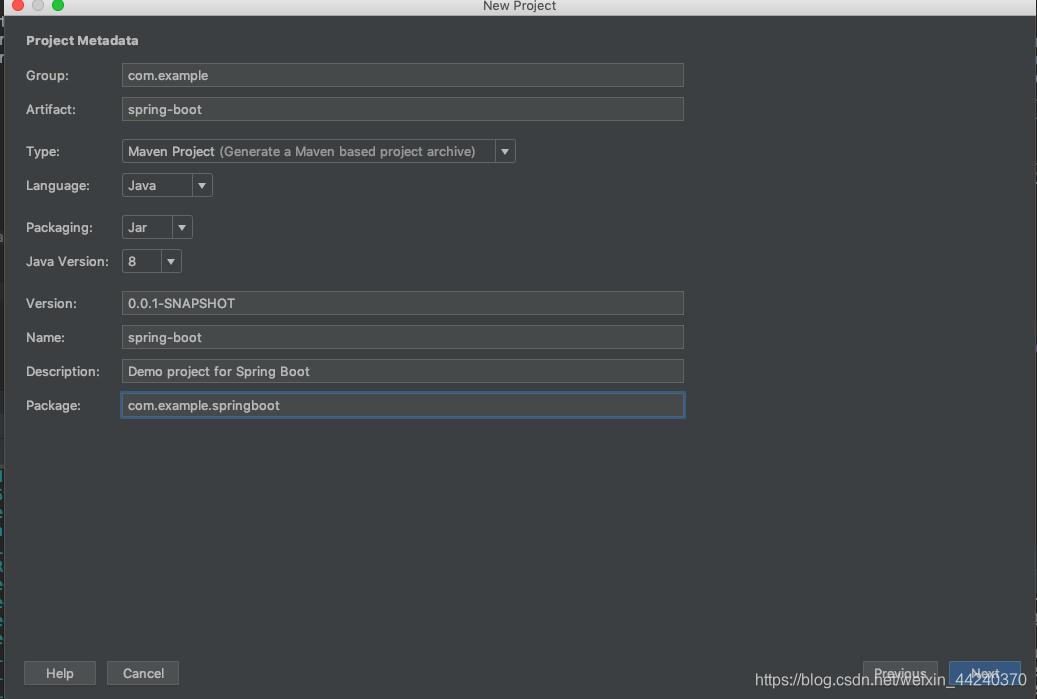Click the Artifact input field

[x=402, y=109]
